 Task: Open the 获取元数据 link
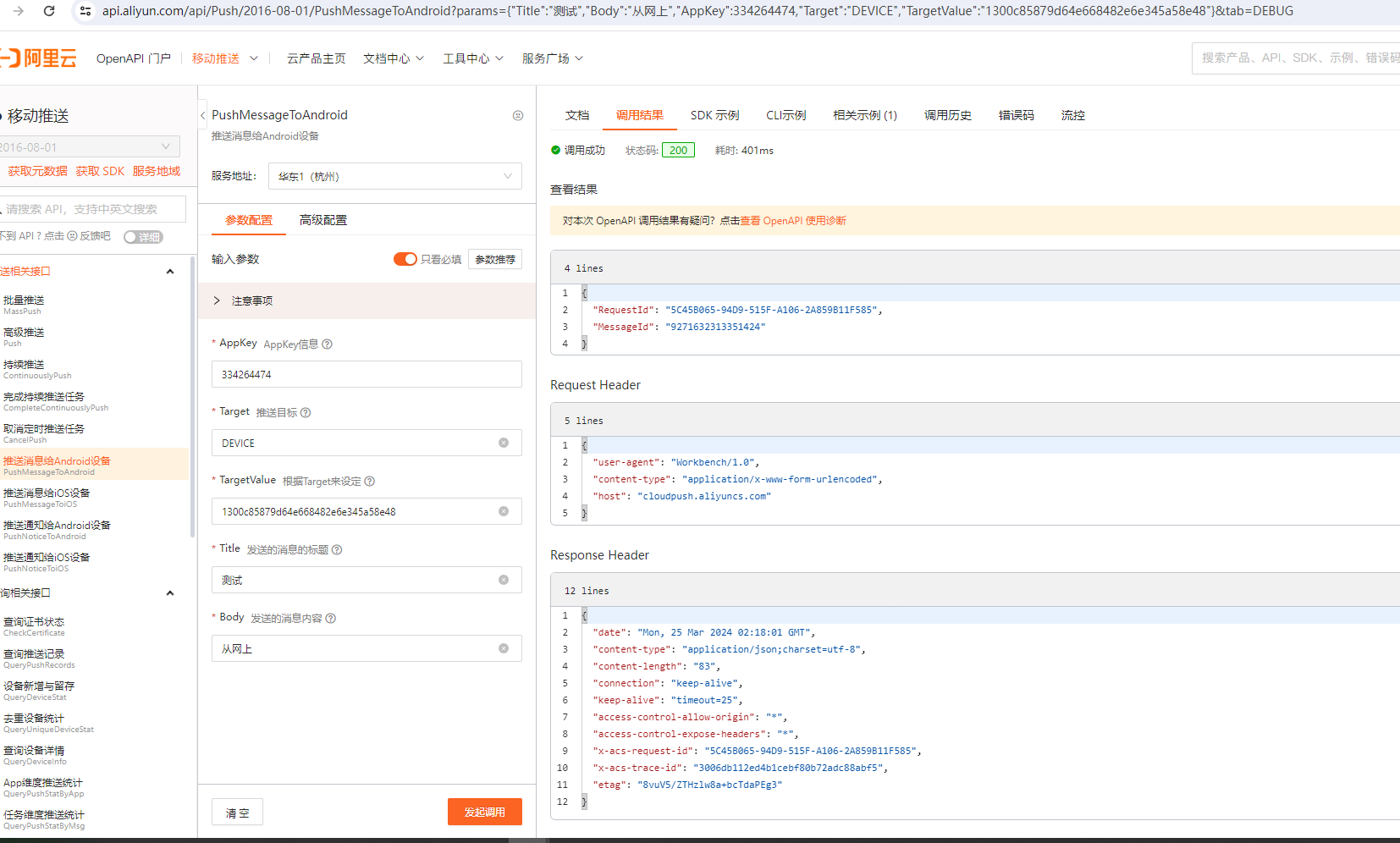coord(38,171)
